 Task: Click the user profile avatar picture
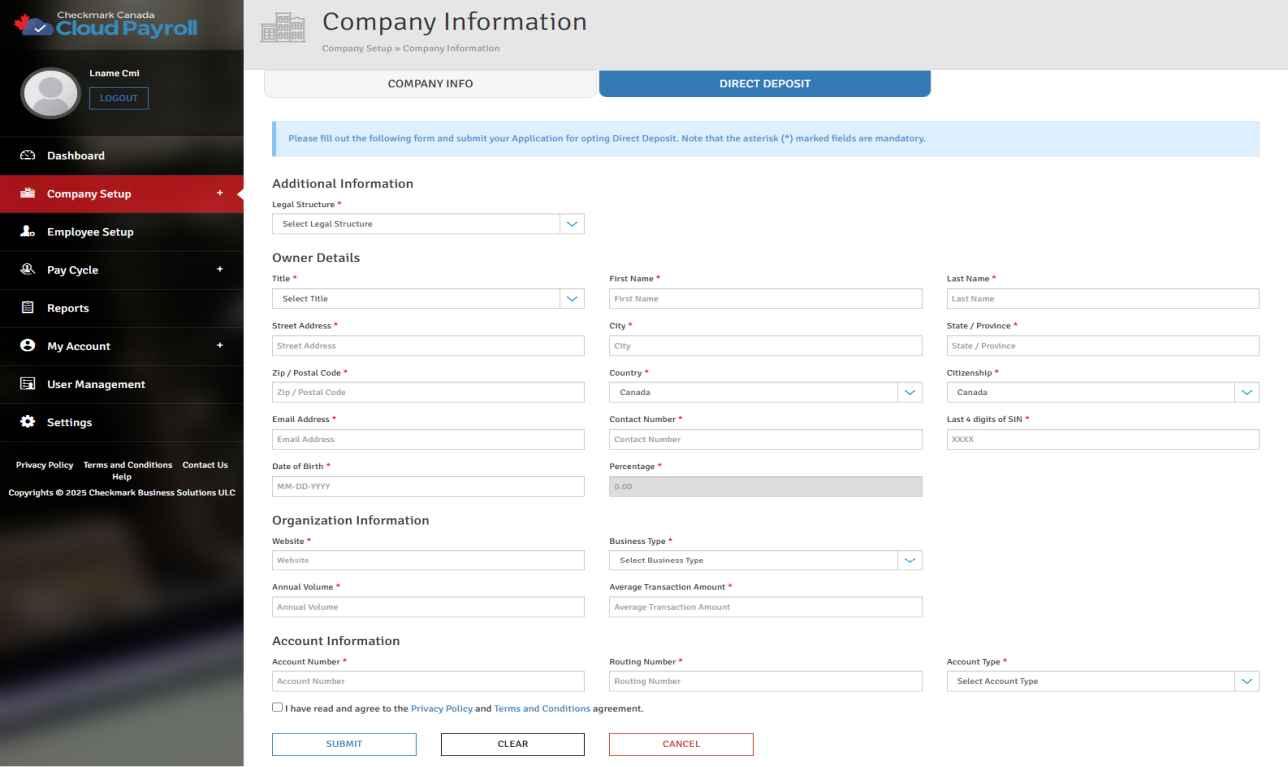click(x=50, y=93)
